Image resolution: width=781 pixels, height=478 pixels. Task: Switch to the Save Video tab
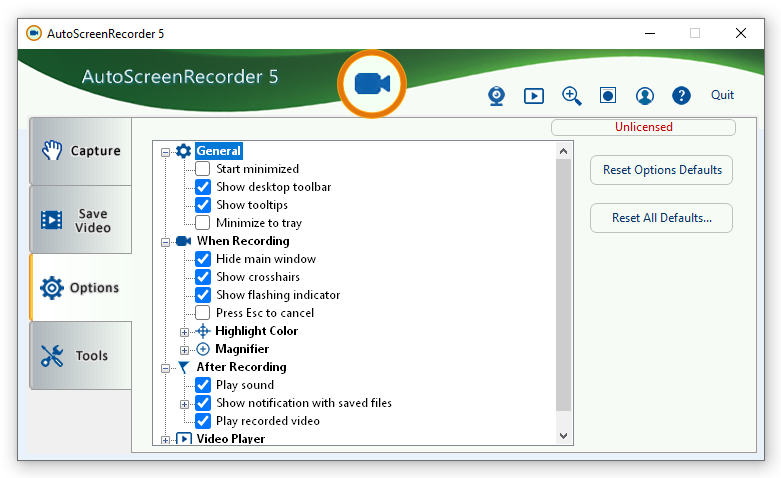[81, 220]
